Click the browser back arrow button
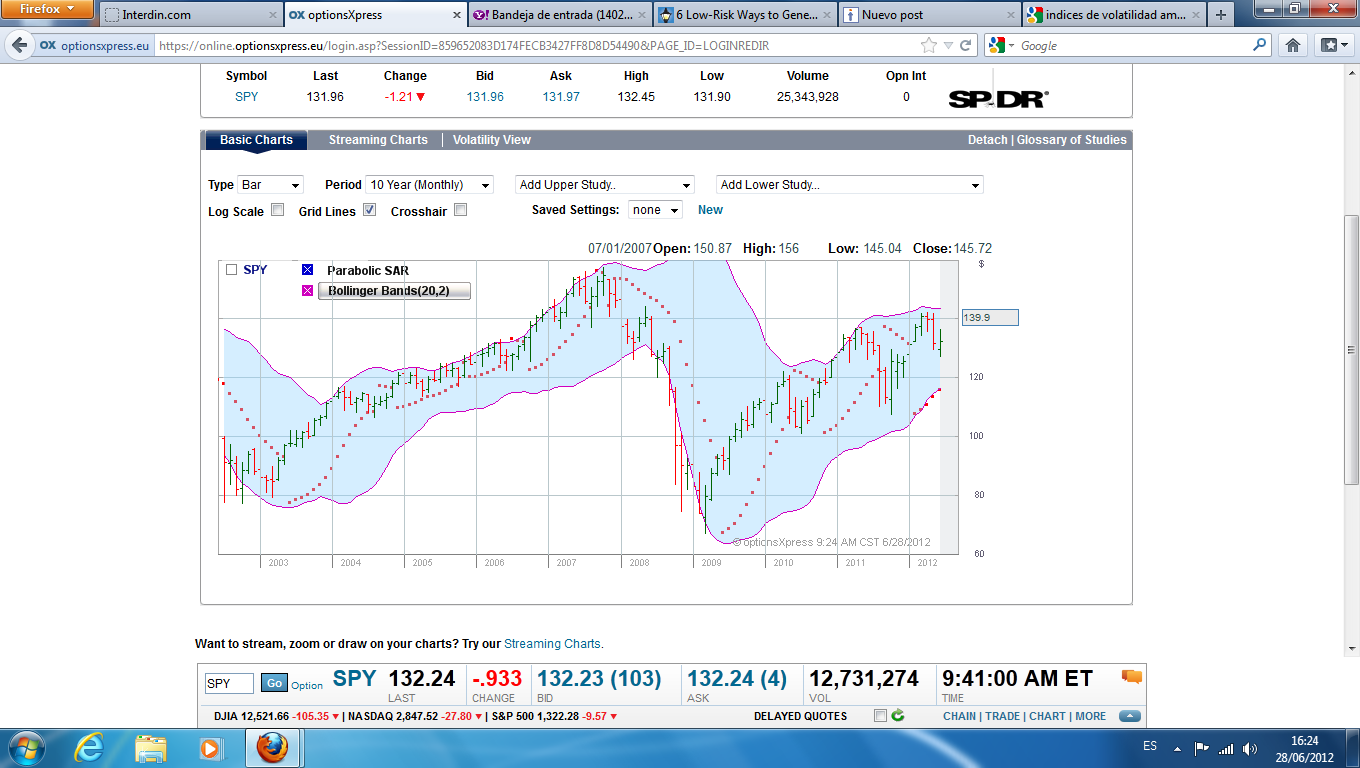The width and height of the screenshot is (1360, 768). click(x=18, y=45)
